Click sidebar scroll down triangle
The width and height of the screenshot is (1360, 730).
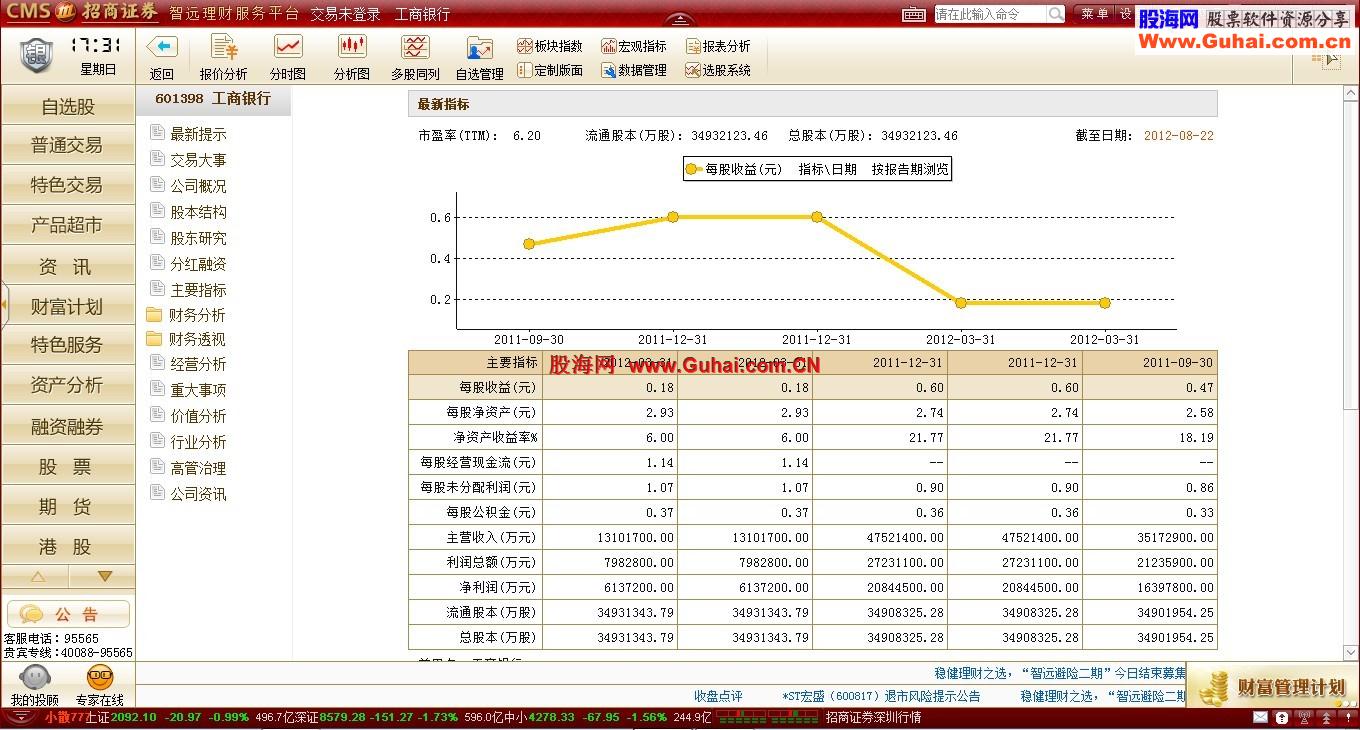pos(104,576)
